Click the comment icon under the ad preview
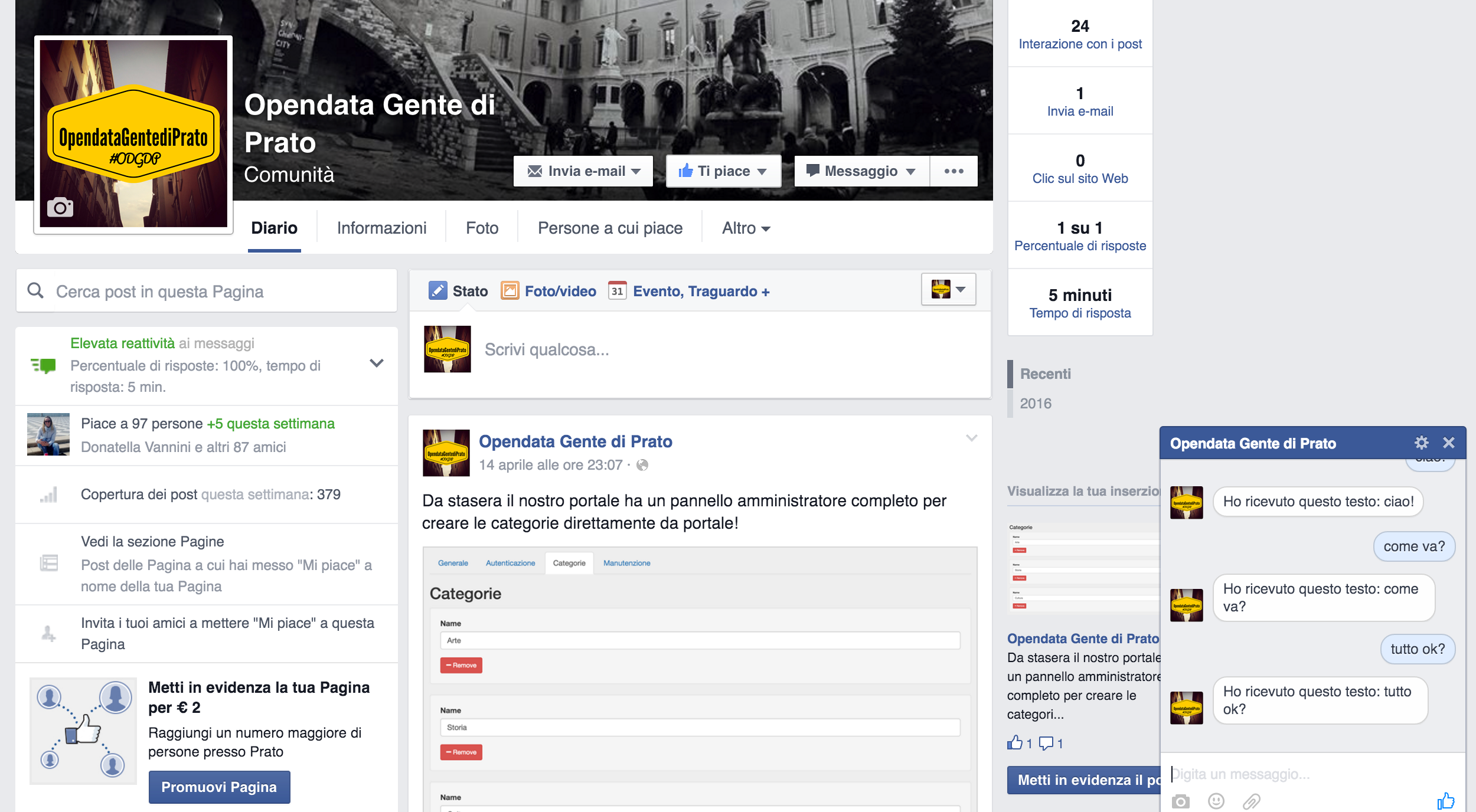1476x812 pixels. pos(1046,743)
